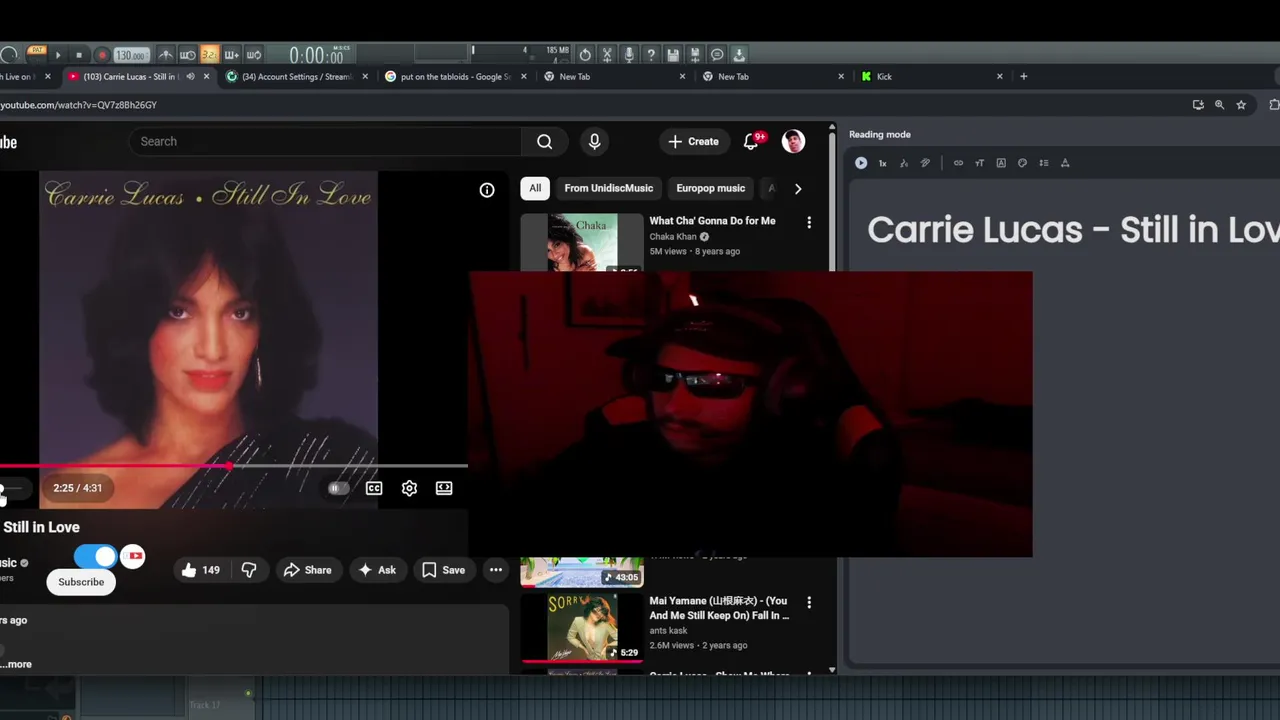Click FL Studio microphone one-click recording icon
Viewport: 1280px width, 720px height.
coord(629,55)
